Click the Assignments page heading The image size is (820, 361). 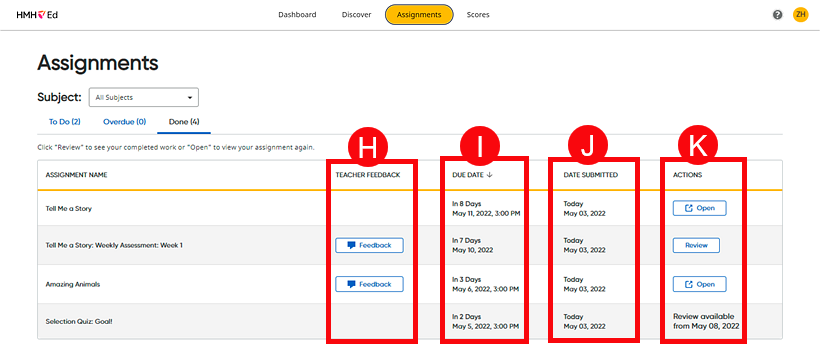pos(98,63)
